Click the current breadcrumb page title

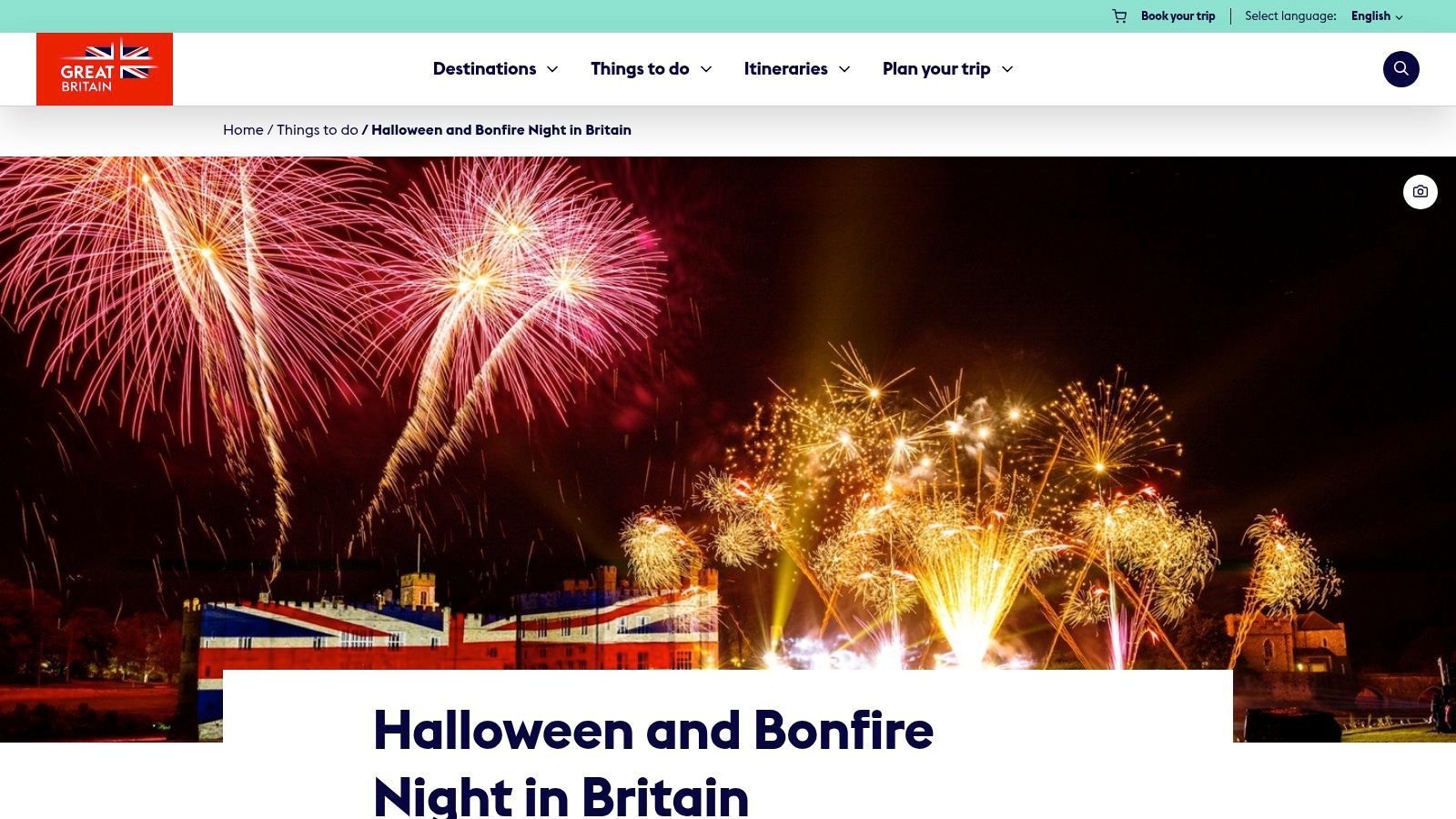click(501, 130)
